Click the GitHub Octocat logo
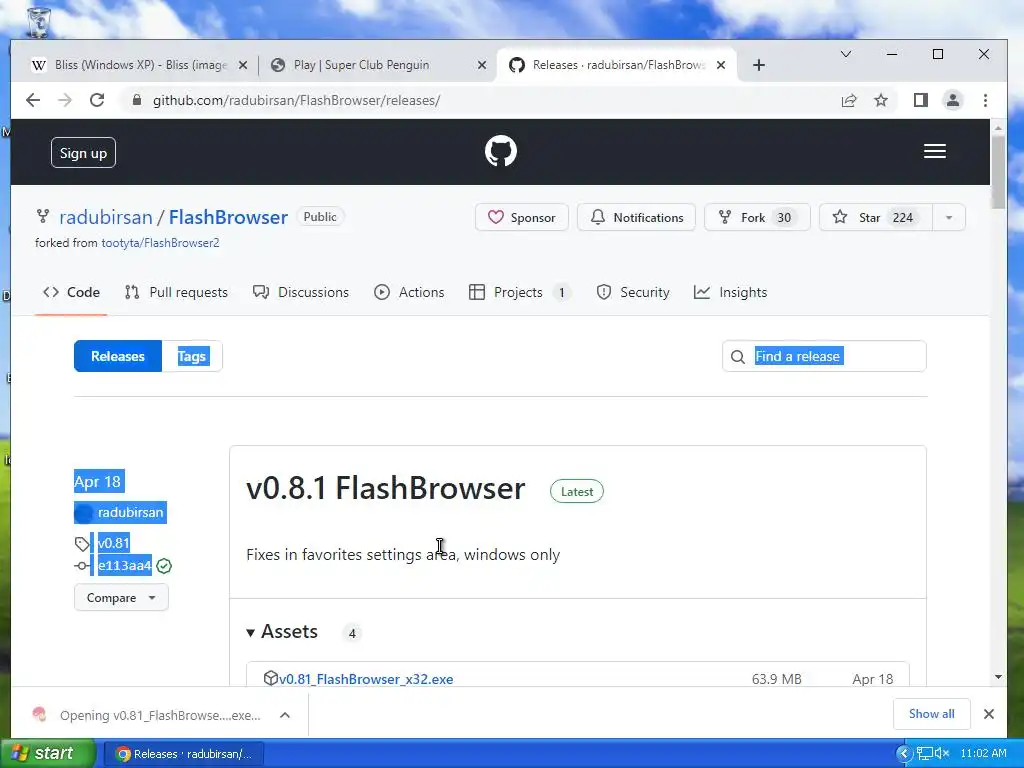Image resolution: width=1024 pixels, height=768 pixels. click(x=501, y=152)
